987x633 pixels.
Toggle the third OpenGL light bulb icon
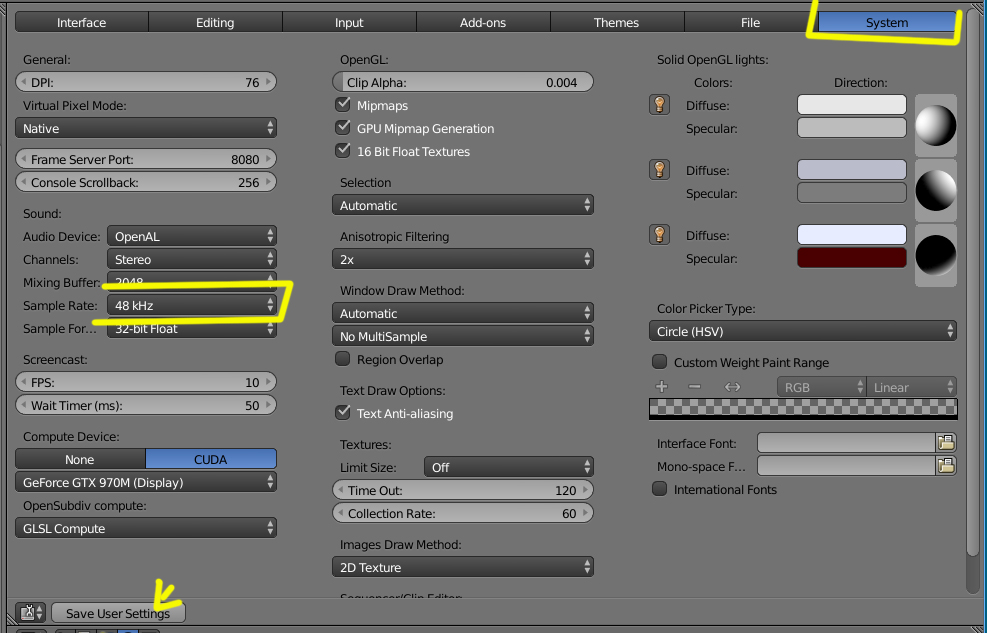(659, 235)
